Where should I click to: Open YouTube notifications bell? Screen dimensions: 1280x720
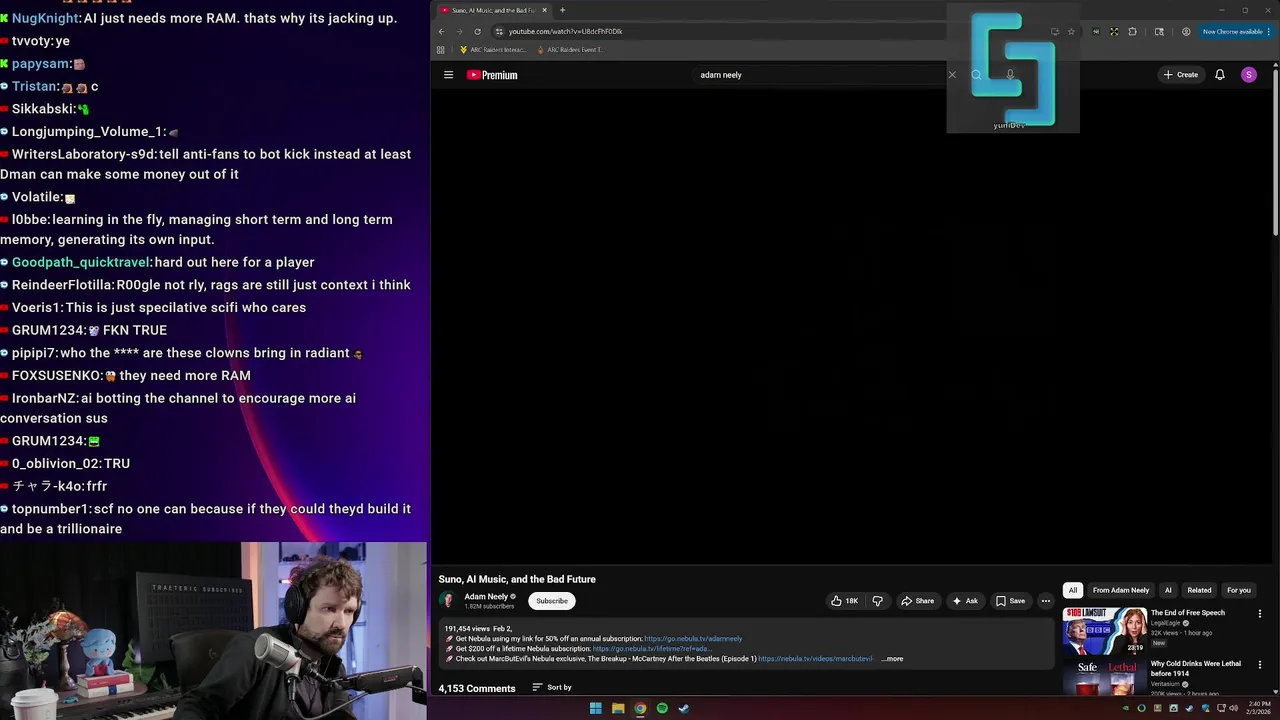click(x=1219, y=75)
